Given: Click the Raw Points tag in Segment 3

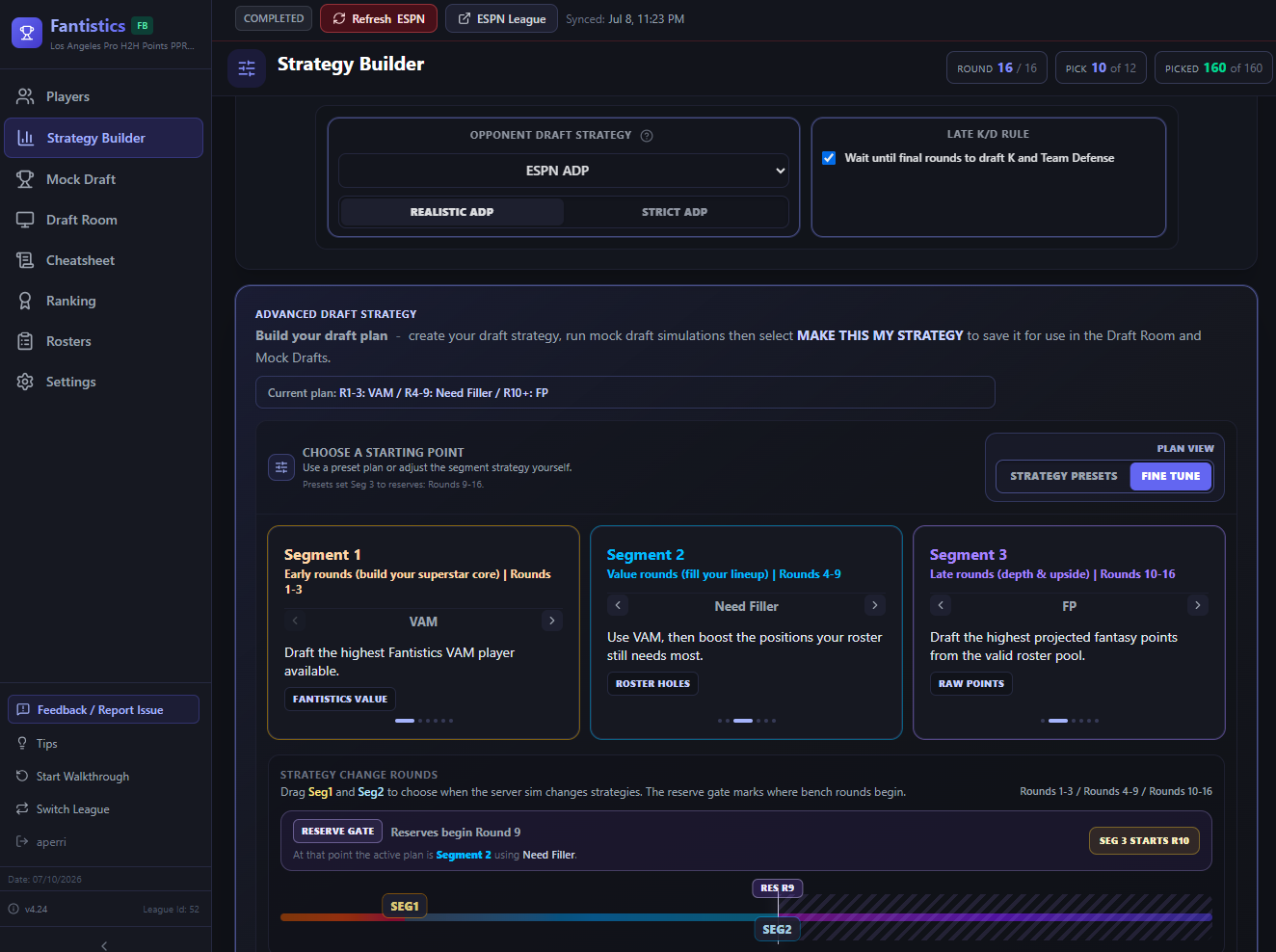Looking at the screenshot, I should tap(971, 683).
